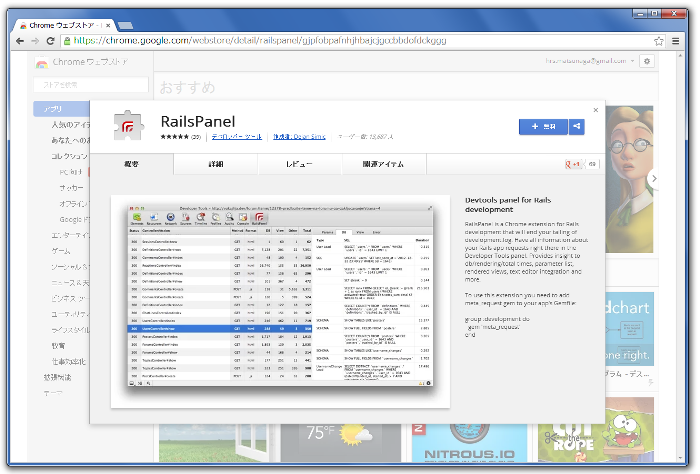Image resolution: width=700 pixels, height=474 pixels.
Task: Open a new browser tab
Action: (125, 25)
